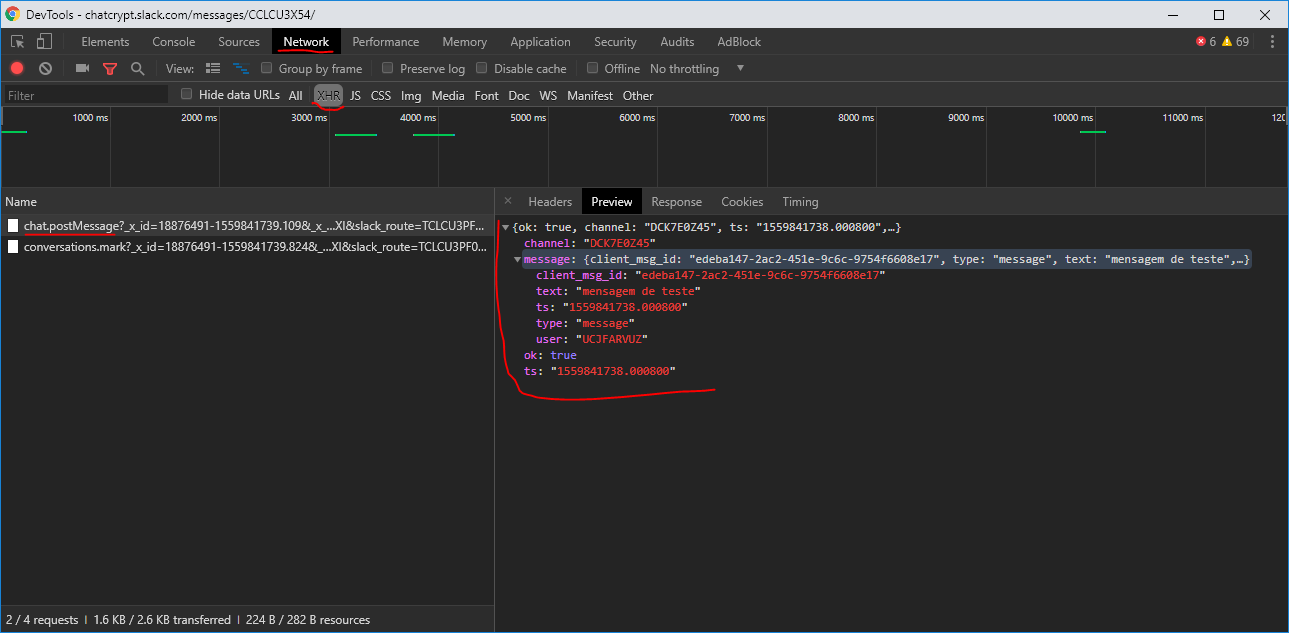Filter requests by JS
The image size is (1289, 633).
[355, 96]
